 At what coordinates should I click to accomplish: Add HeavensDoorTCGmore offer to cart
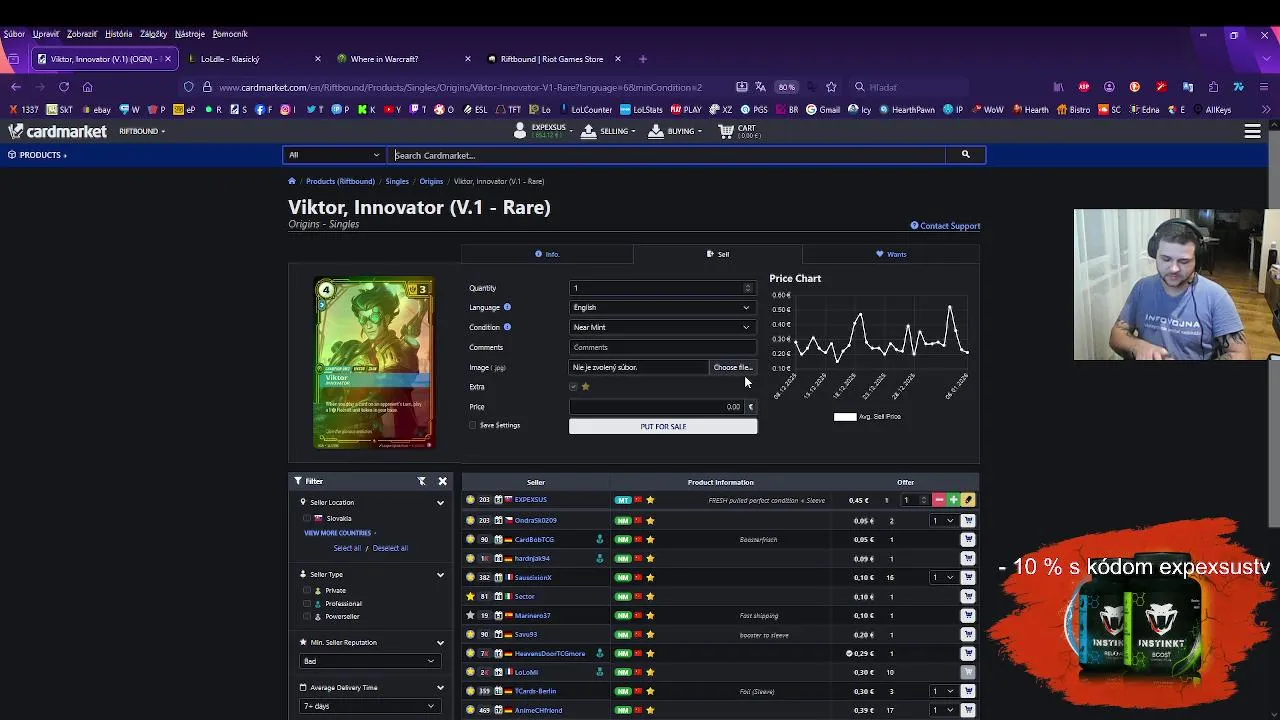(x=968, y=653)
